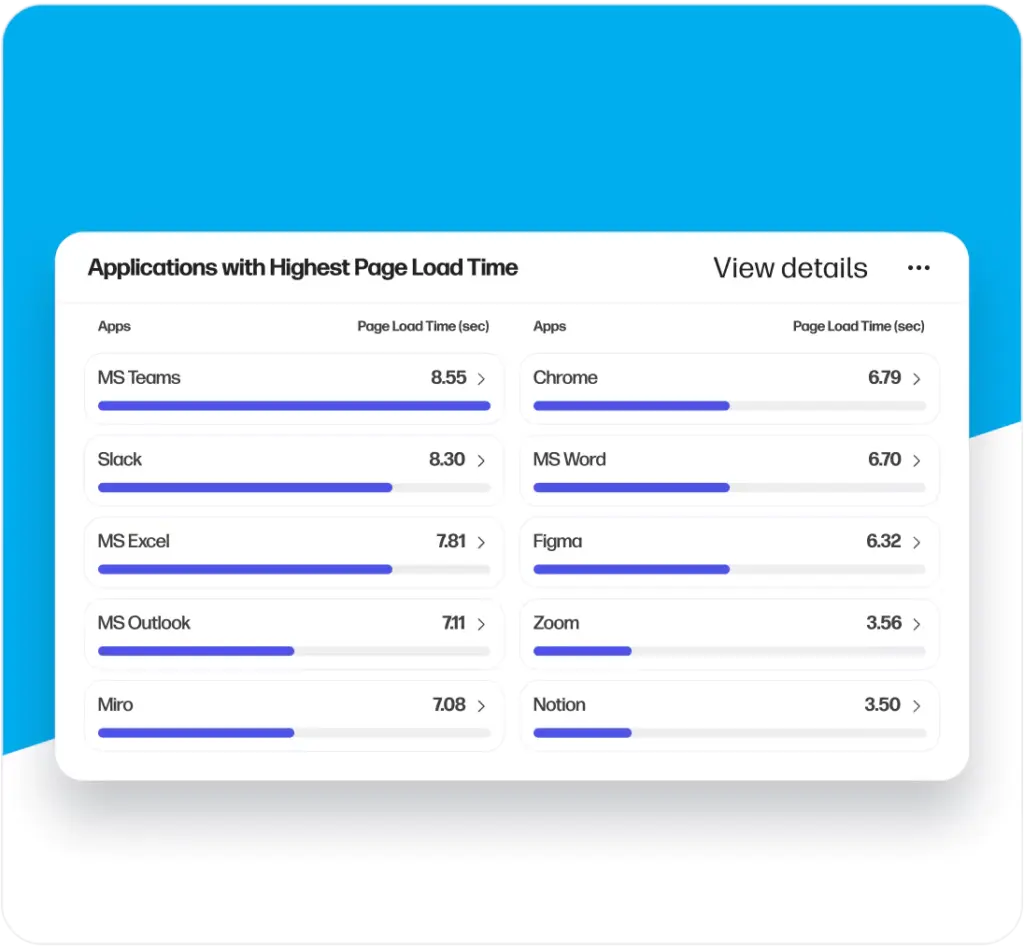The height and width of the screenshot is (949, 1024).
Task: Click the 7.08 load time value
Action: click(449, 704)
